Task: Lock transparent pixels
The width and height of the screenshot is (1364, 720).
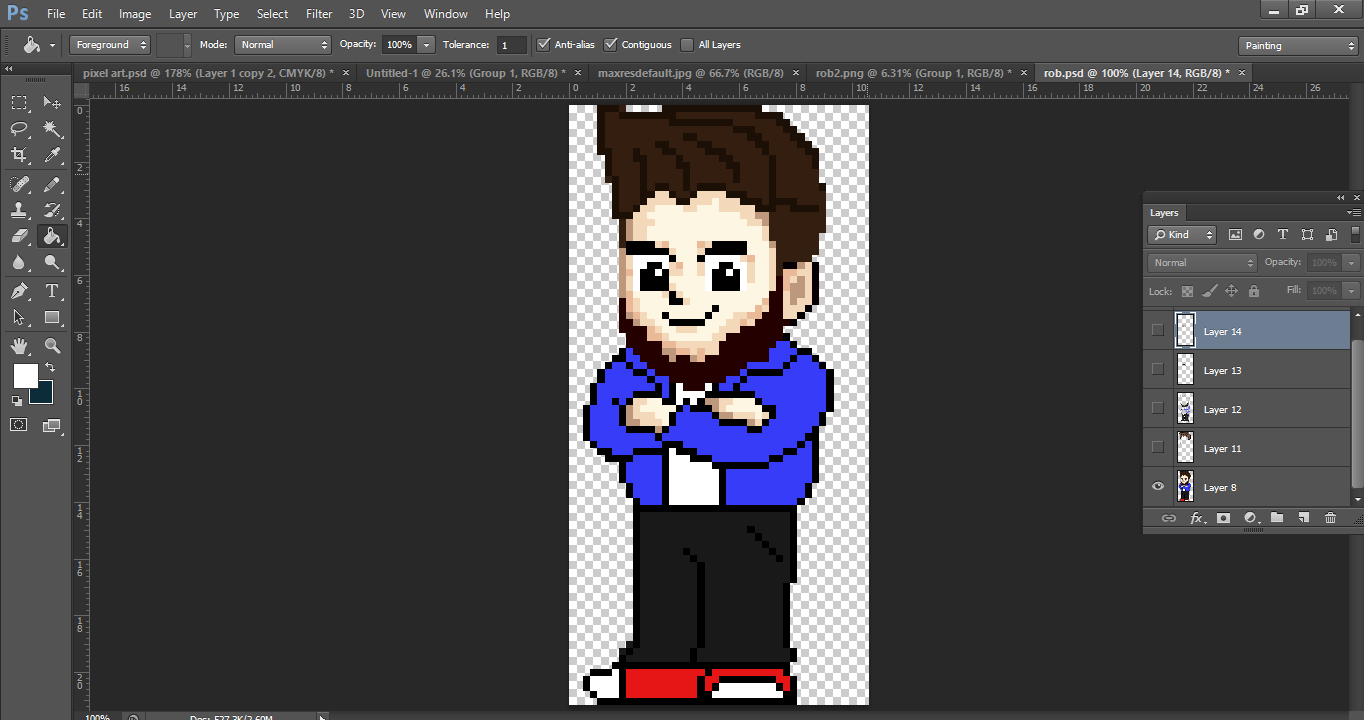Action: click(x=1187, y=291)
